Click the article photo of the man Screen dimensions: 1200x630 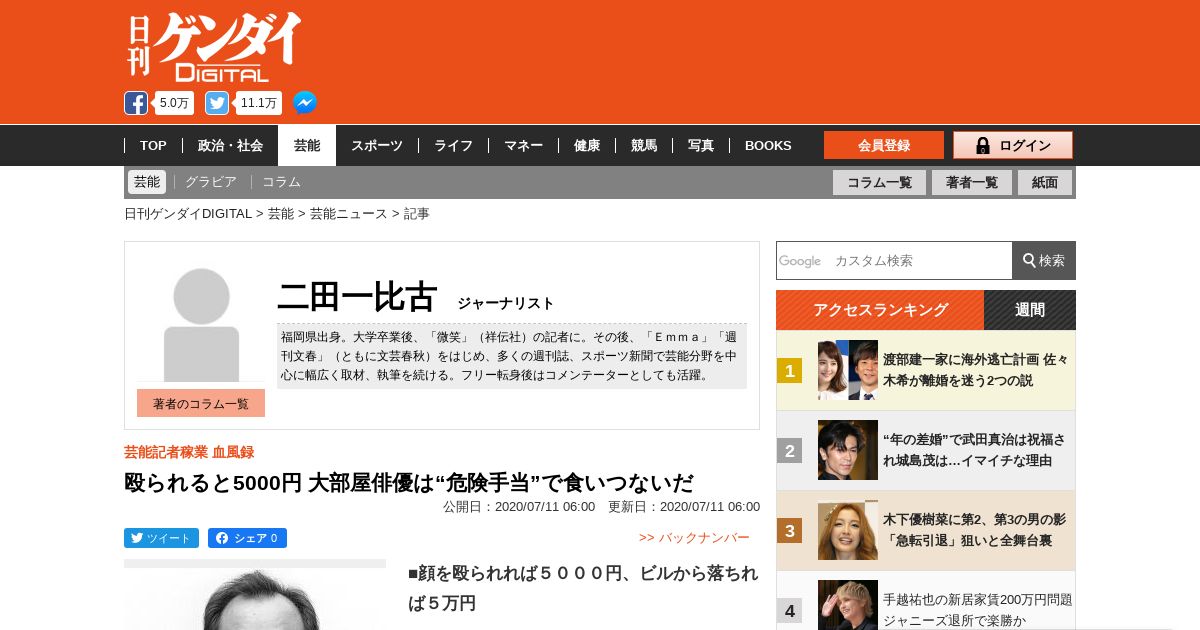(x=255, y=595)
